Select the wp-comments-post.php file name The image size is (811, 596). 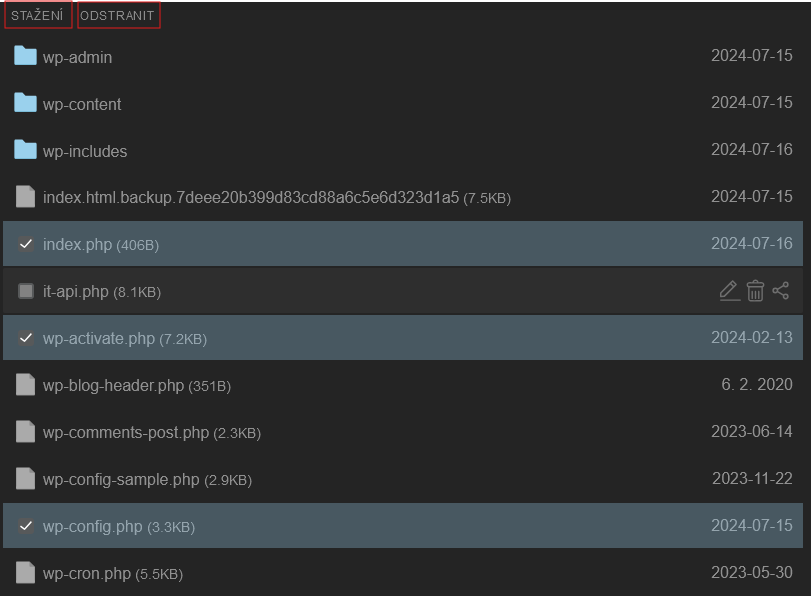[x=126, y=432]
